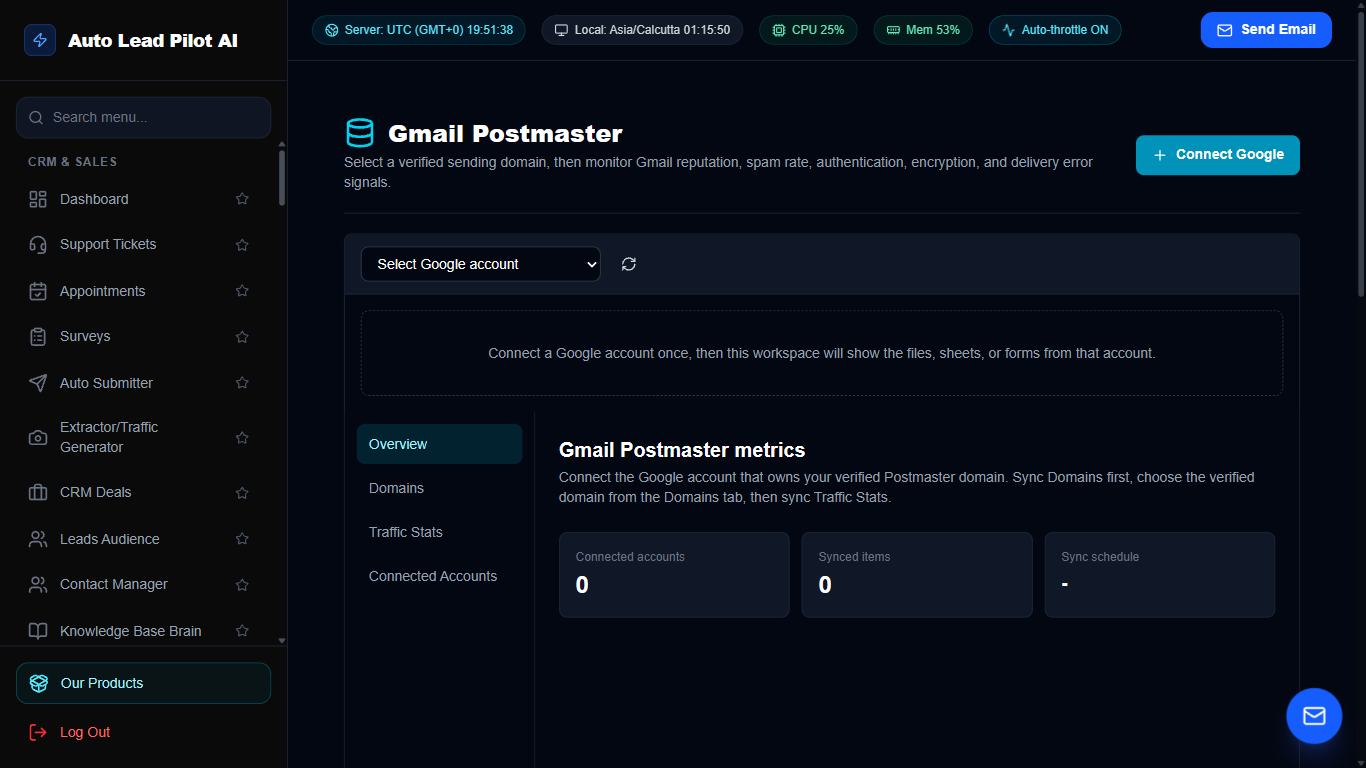The width and height of the screenshot is (1366, 768).
Task: Click the Support Tickets headset icon
Action: pyautogui.click(x=38, y=244)
